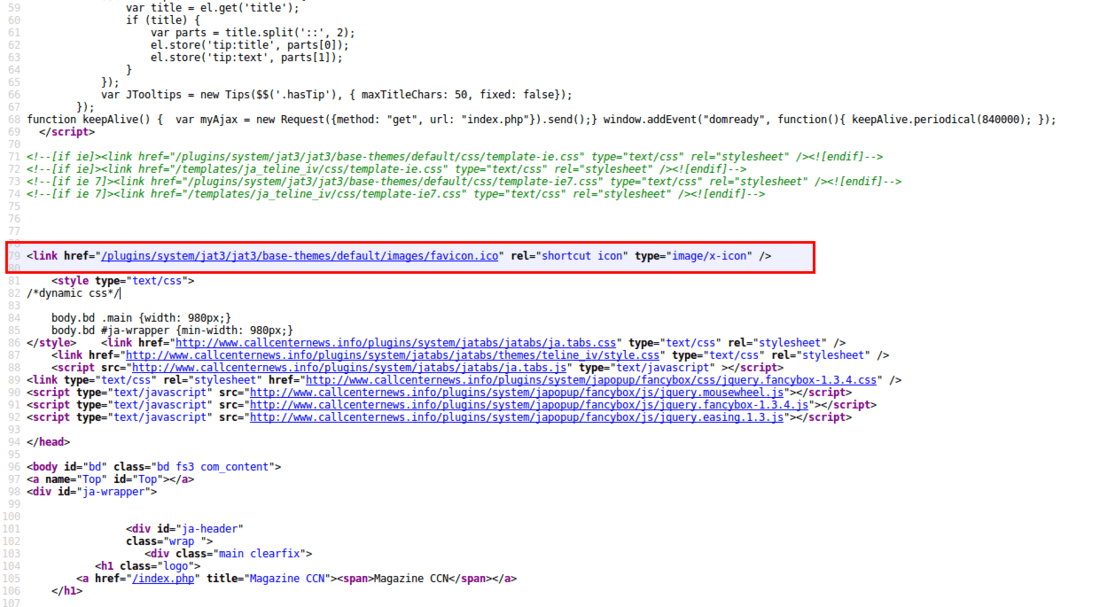1100x607 pixels.
Task: Open the favicon.ico link on line 79
Action: click(300, 256)
